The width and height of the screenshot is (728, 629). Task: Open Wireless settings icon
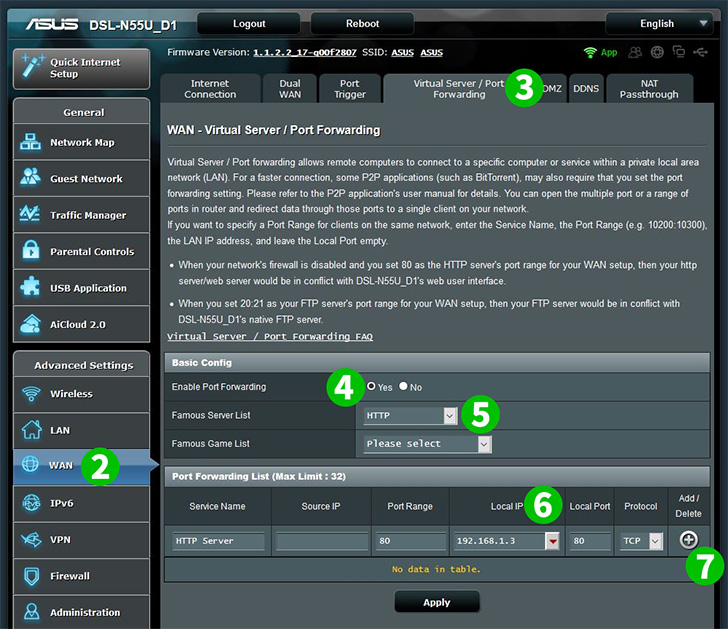pos(31,394)
